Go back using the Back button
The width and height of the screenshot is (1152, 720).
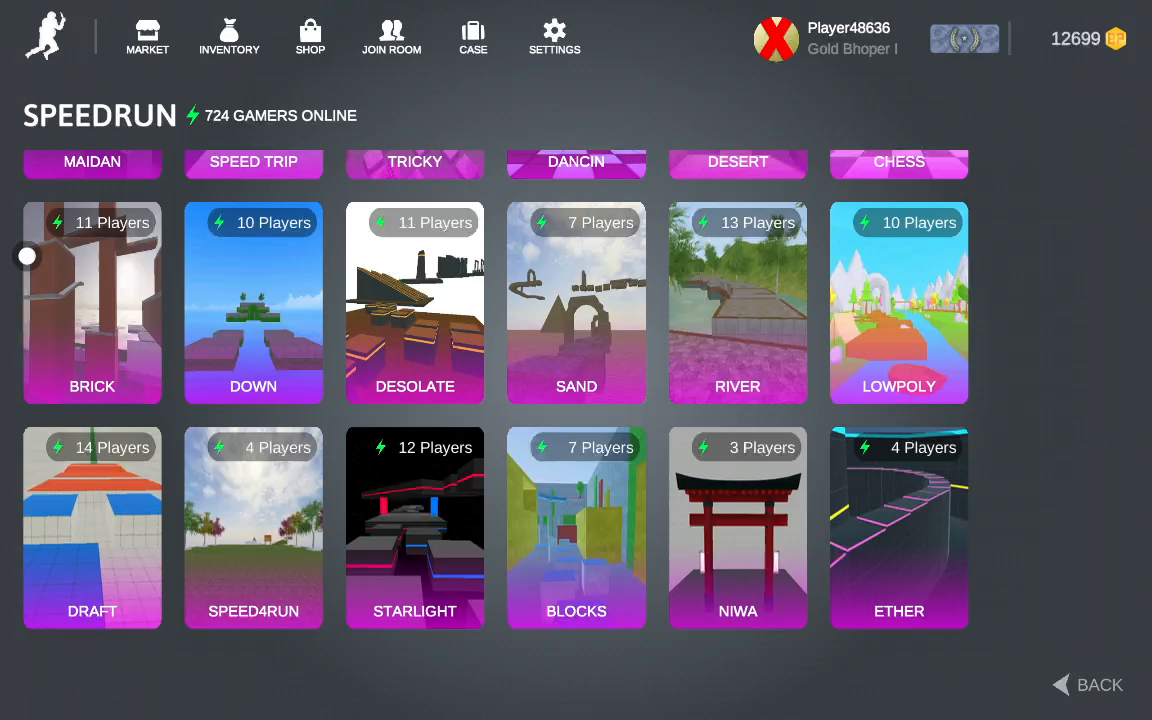point(1088,685)
